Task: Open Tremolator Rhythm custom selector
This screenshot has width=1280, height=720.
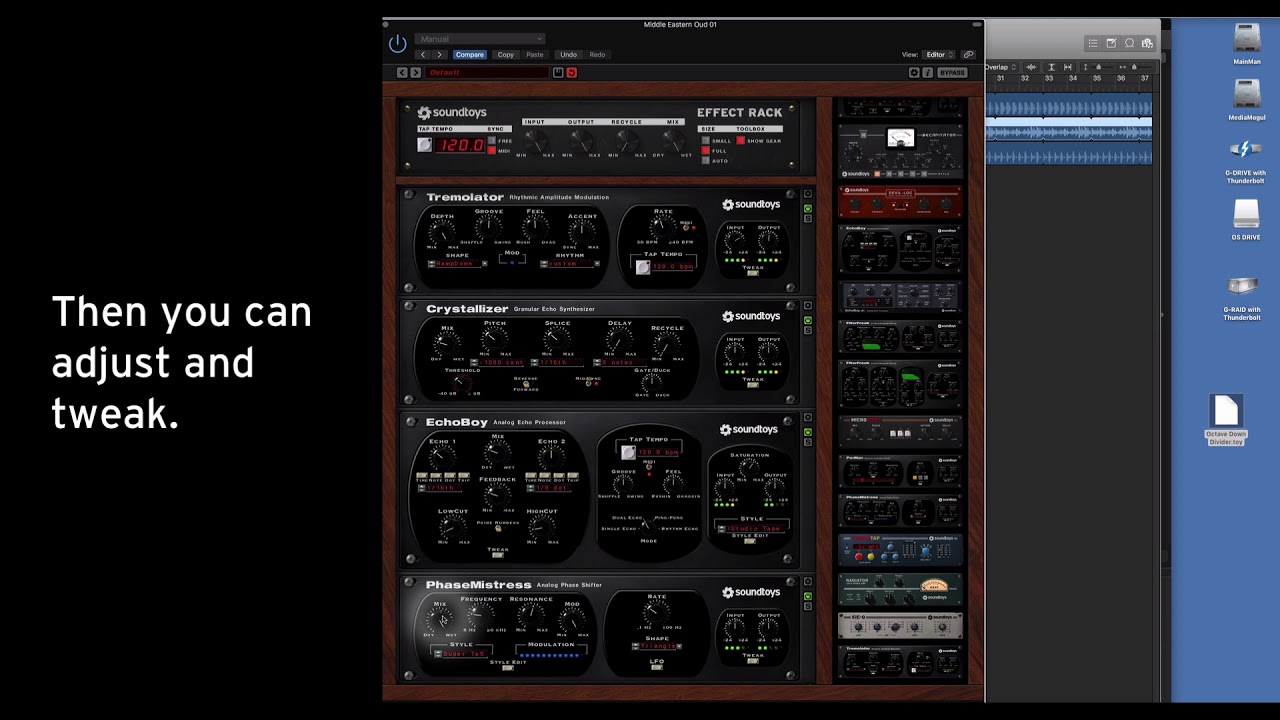Action: tap(572, 264)
